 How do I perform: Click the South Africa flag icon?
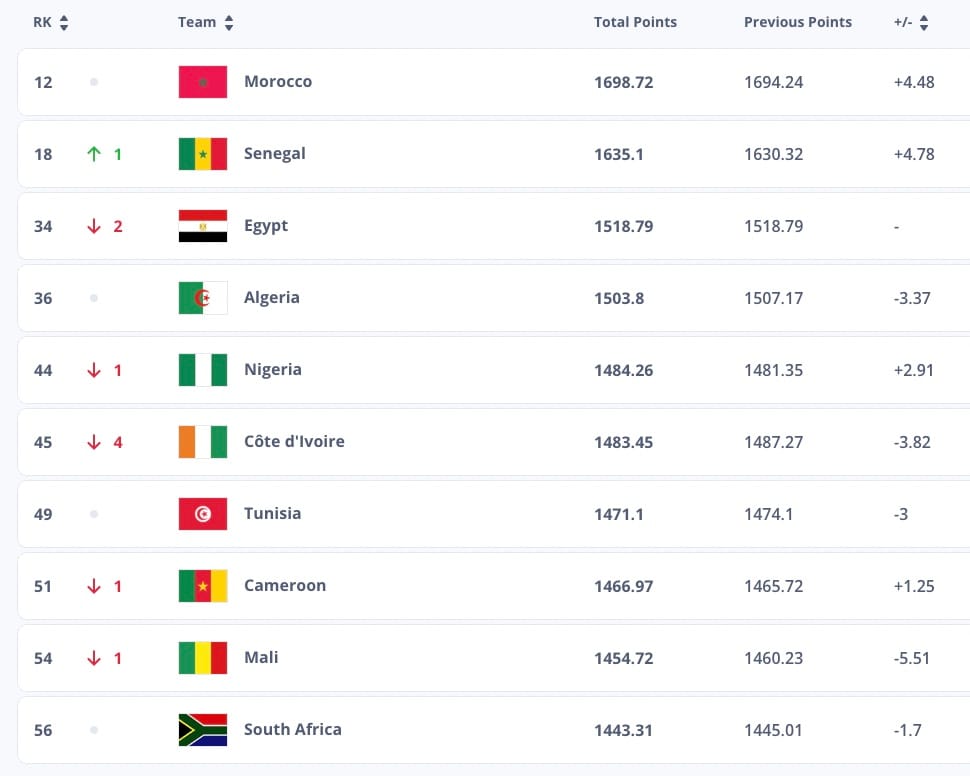click(x=203, y=730)
